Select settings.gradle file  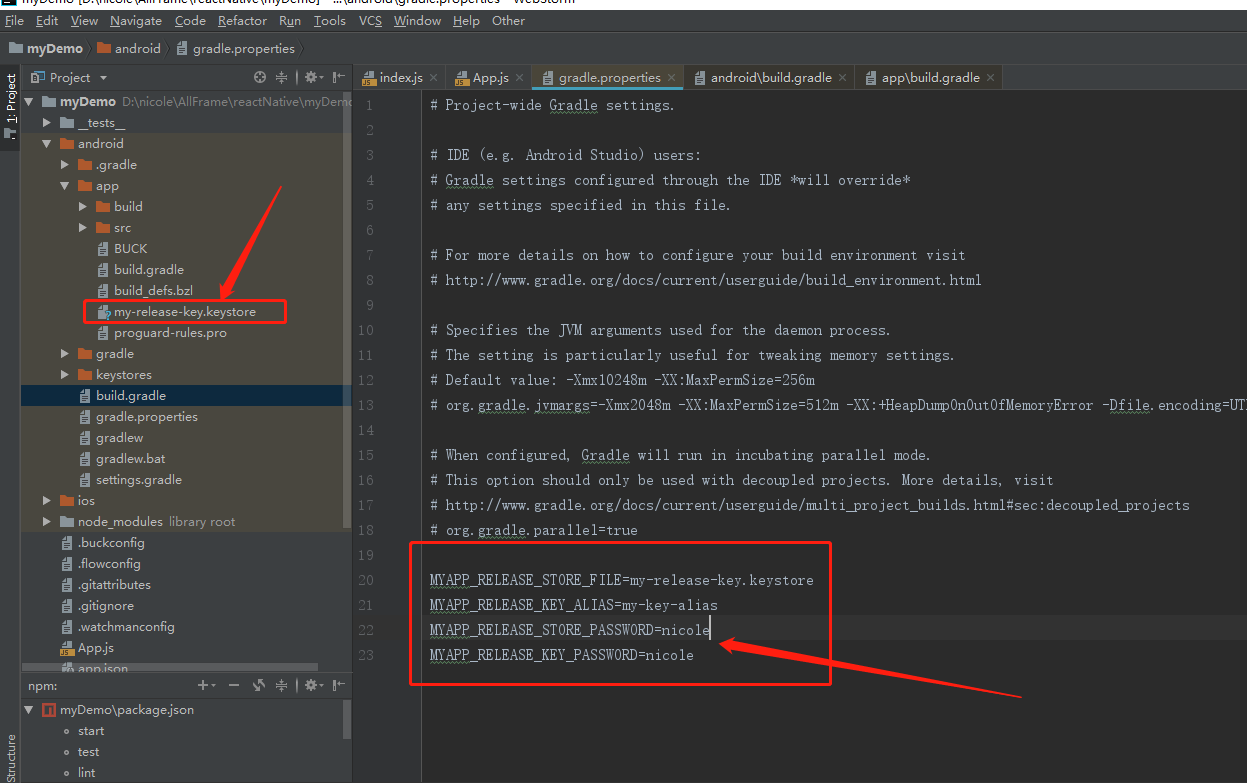tap(139, 480)
